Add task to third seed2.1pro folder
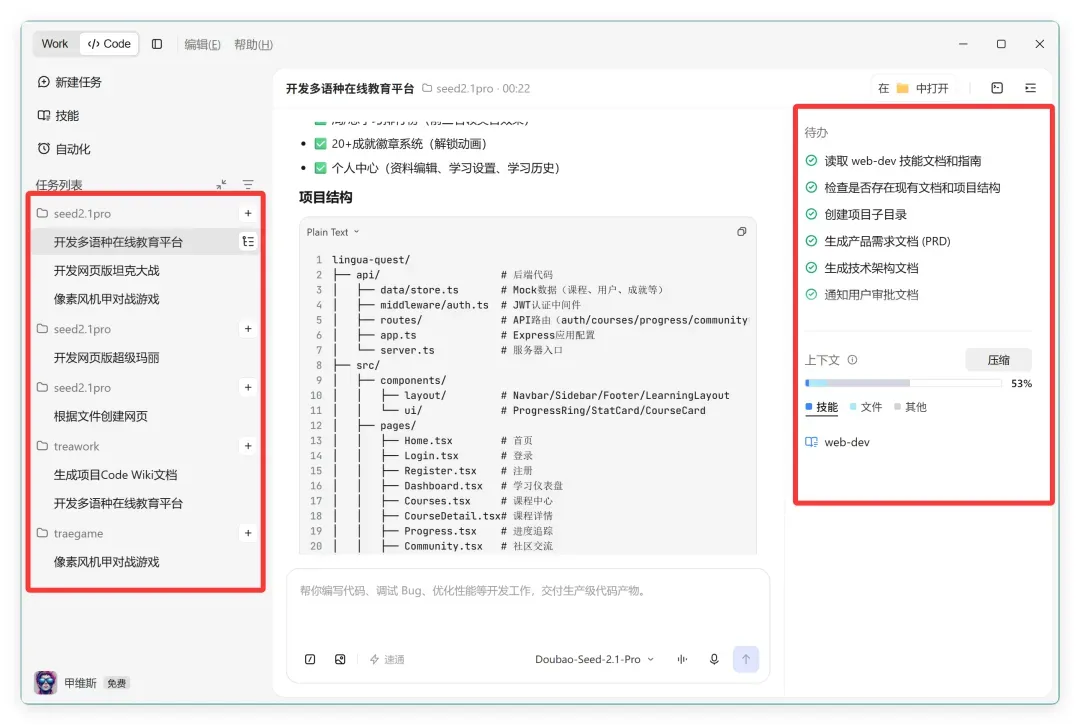Viewport: 1080px width, 725px height. click(x=248, y=388)
